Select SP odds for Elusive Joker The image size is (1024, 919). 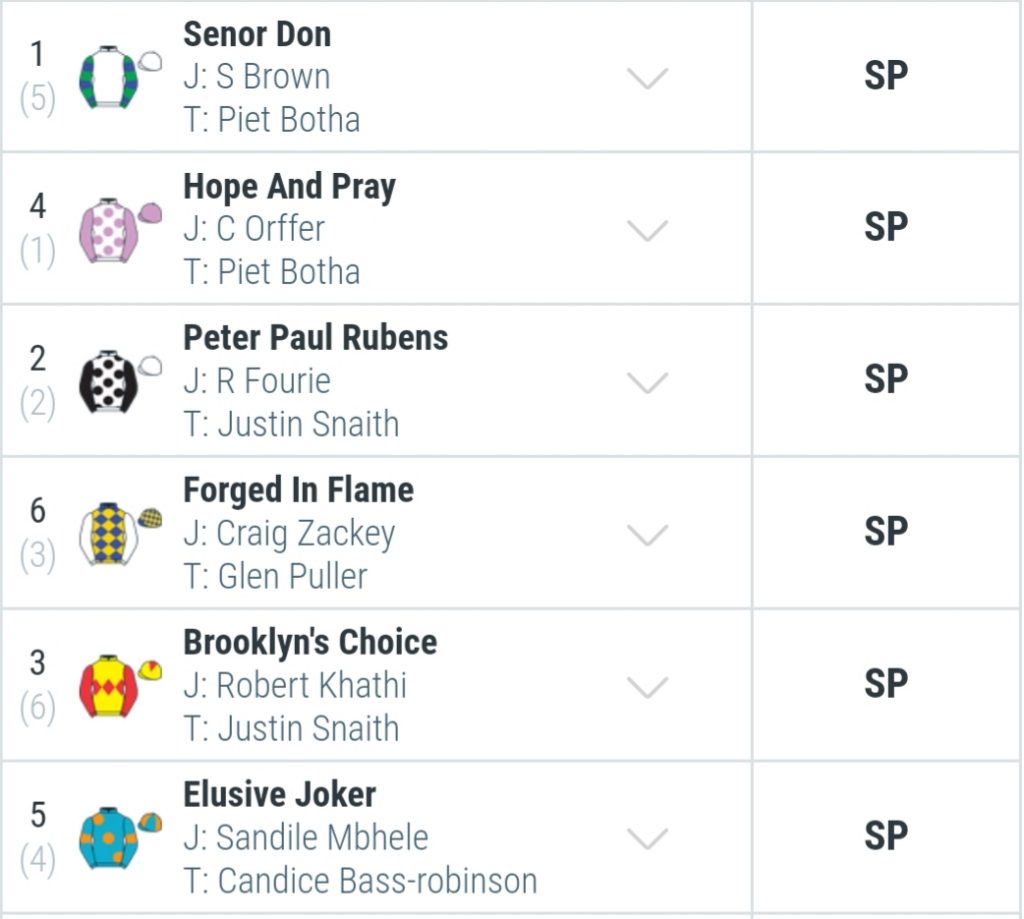886,837
